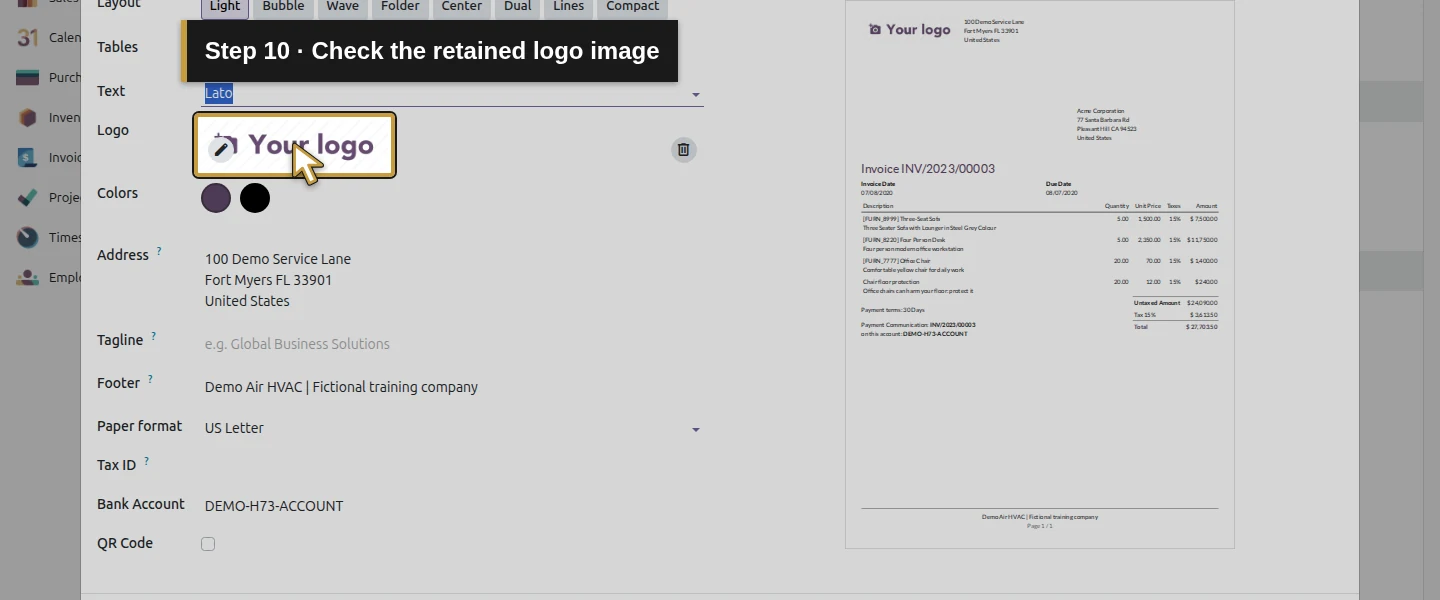Delete the logo with the trash icon
This screenshot has height=600, width=1440.
[683, 150]
